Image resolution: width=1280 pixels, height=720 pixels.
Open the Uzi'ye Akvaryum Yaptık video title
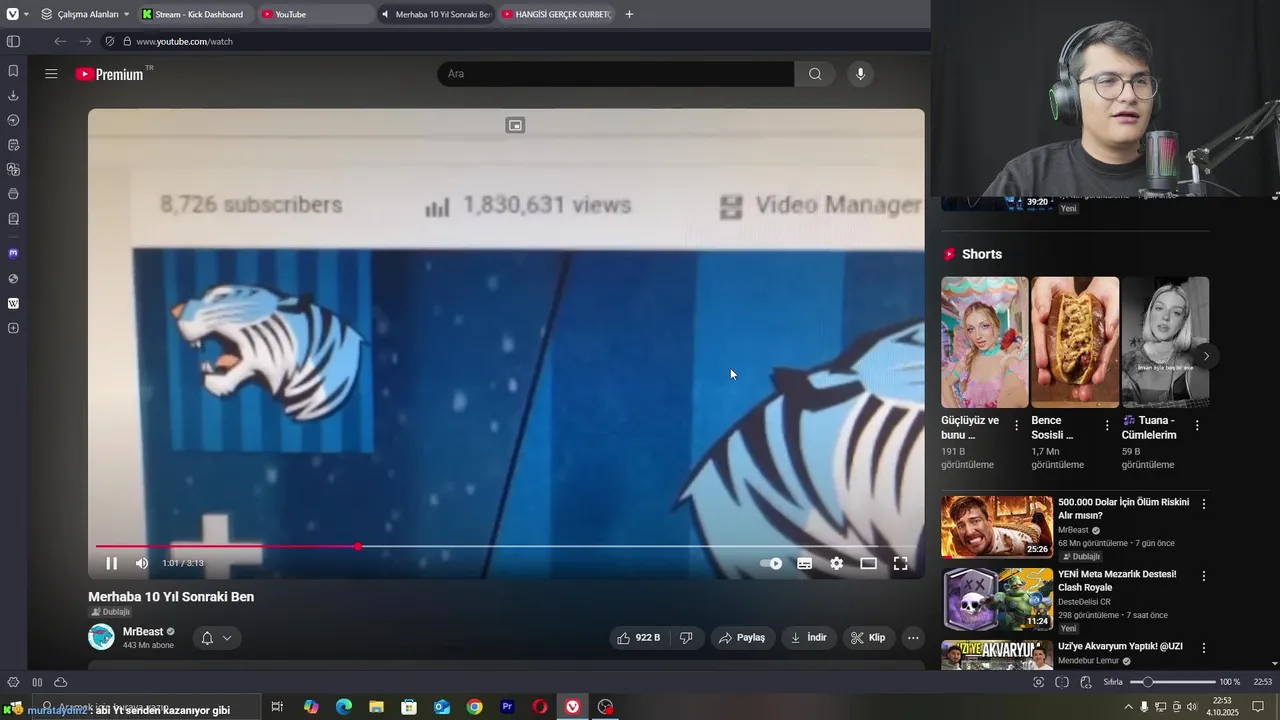click(x=1120, y=646)
